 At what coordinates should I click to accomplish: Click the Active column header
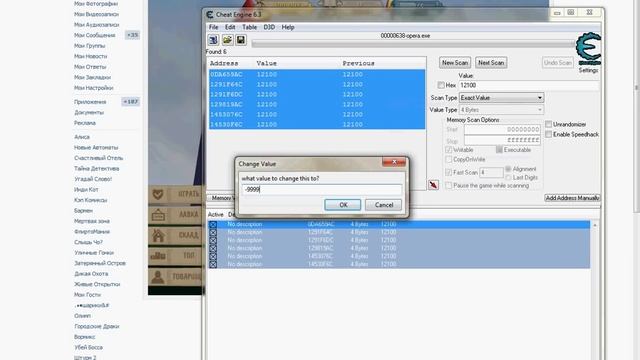216,215
